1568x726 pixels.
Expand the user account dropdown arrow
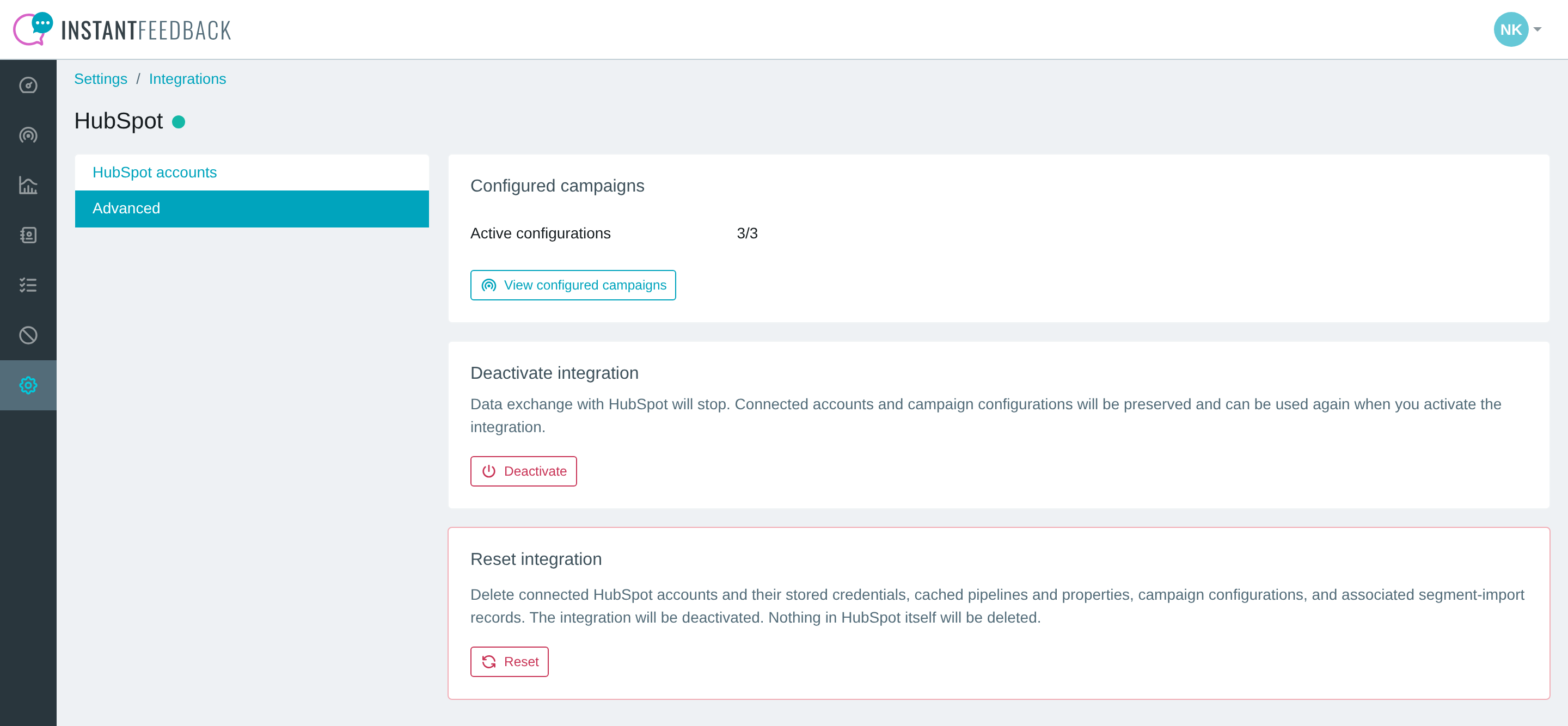click(1538, 29)
